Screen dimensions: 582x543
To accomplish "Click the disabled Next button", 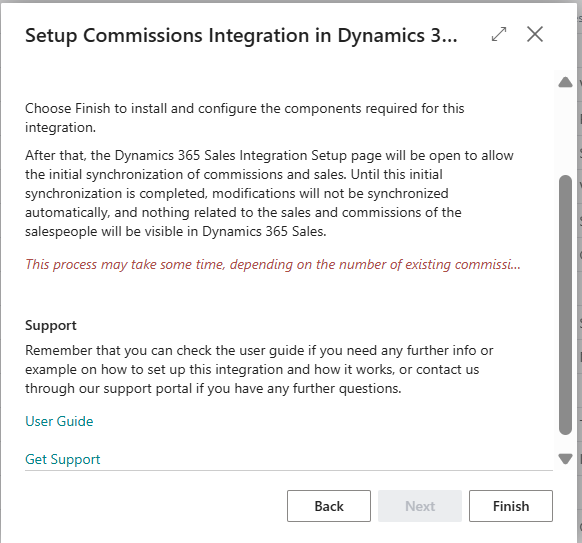I will [x=420, y=506].
